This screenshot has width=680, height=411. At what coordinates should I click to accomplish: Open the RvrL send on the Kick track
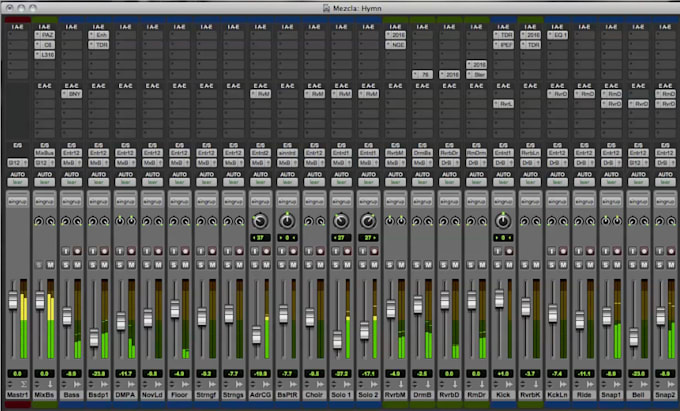[503, 104]
